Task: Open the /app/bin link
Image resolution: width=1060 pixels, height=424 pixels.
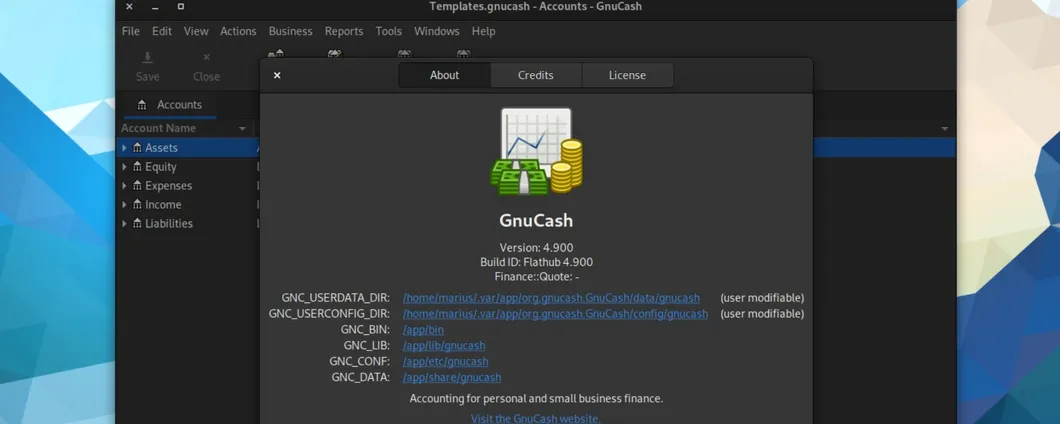Action: 423,330
